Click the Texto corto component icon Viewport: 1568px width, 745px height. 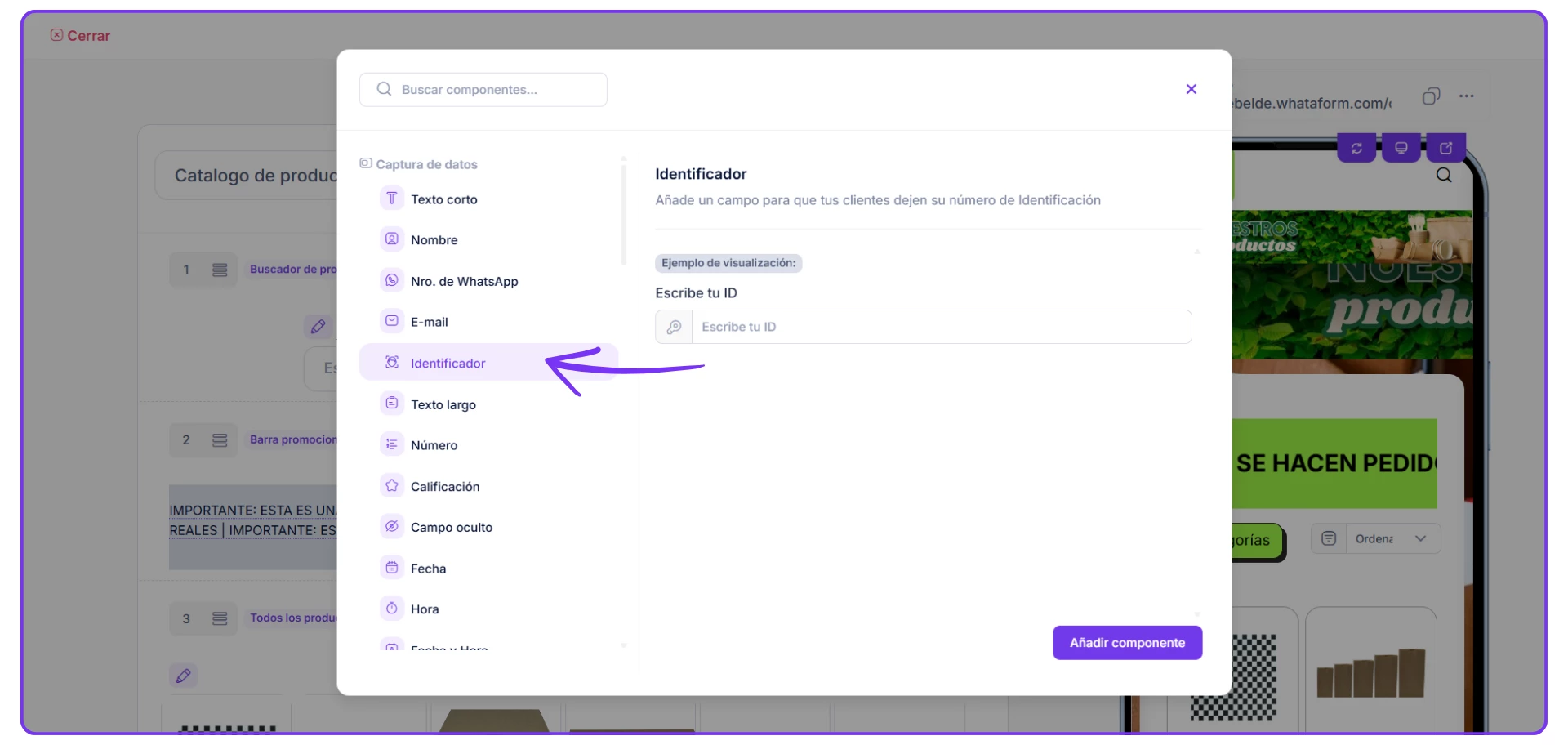[392, 199]
